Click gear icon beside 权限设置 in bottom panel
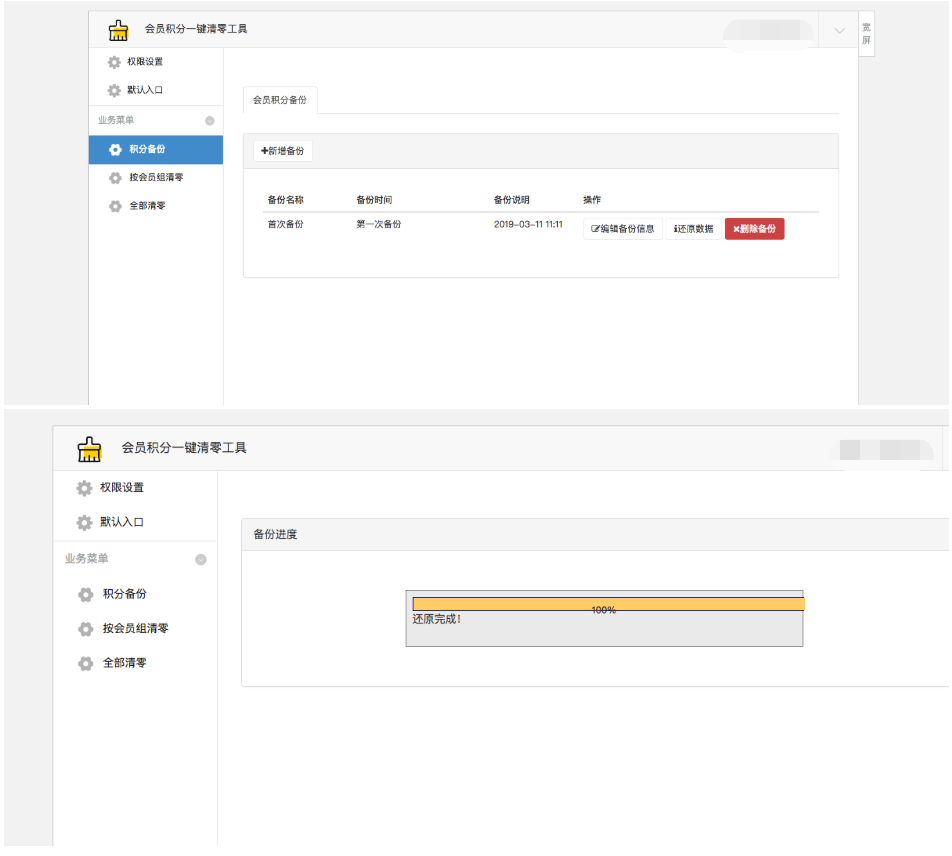The width and height of the screenshot is (952, 856). point(84,488)
